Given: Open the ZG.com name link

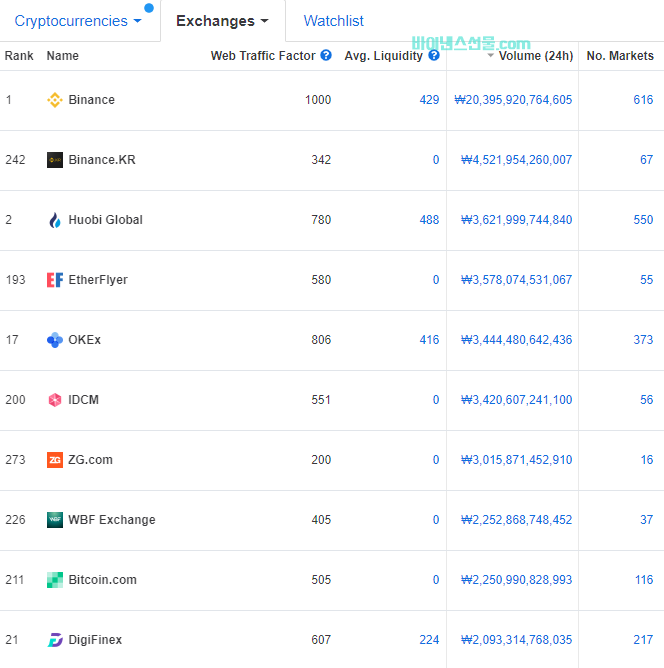Looking at the screenshot, I should click(90, 460).
